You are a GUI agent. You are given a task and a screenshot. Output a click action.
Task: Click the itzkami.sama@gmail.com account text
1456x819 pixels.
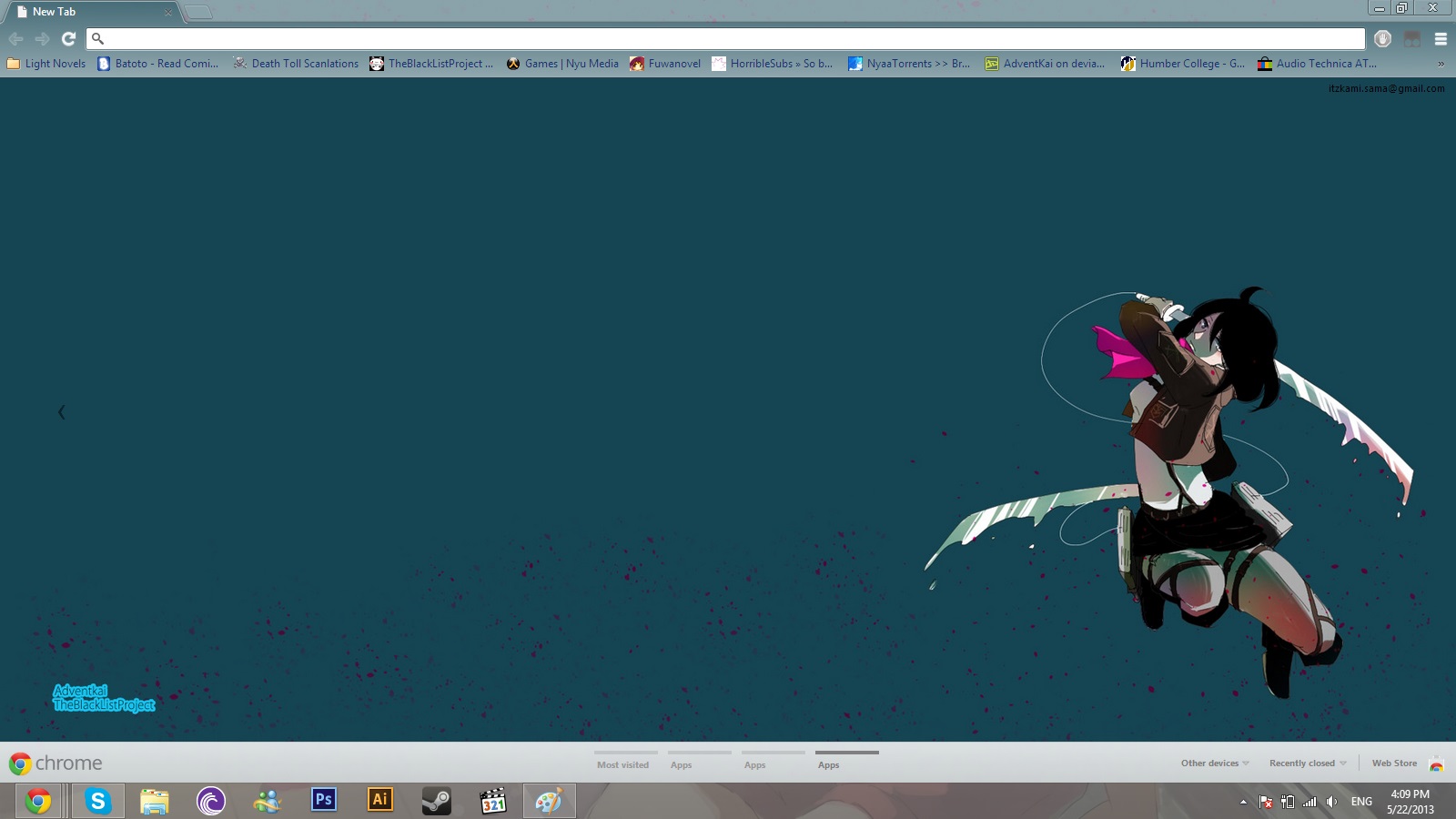point(1386,88)
